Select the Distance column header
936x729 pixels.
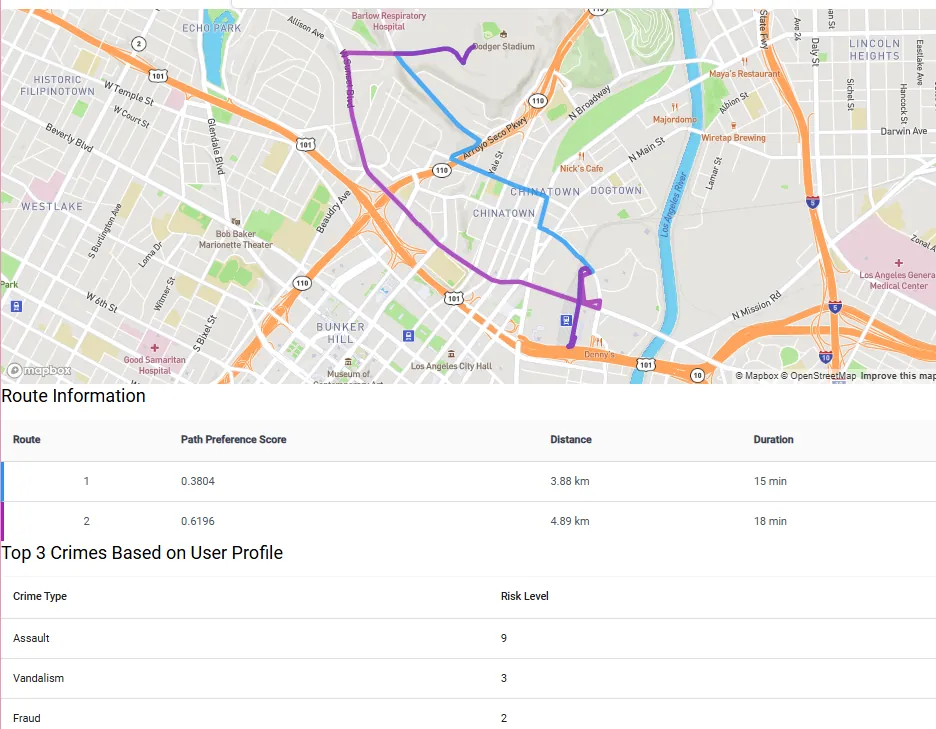tap(571, 439)
